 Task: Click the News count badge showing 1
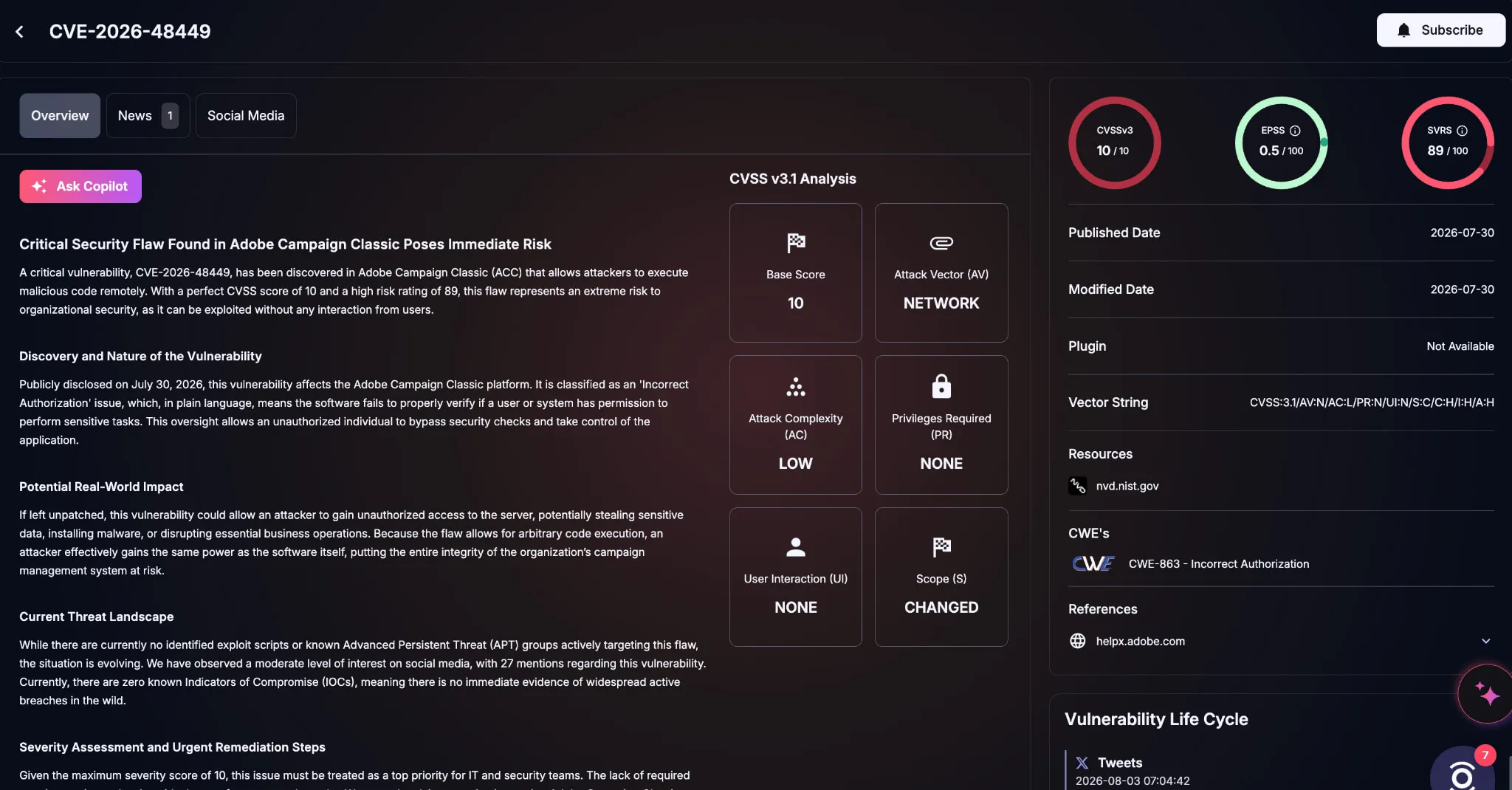coord(170,116)
